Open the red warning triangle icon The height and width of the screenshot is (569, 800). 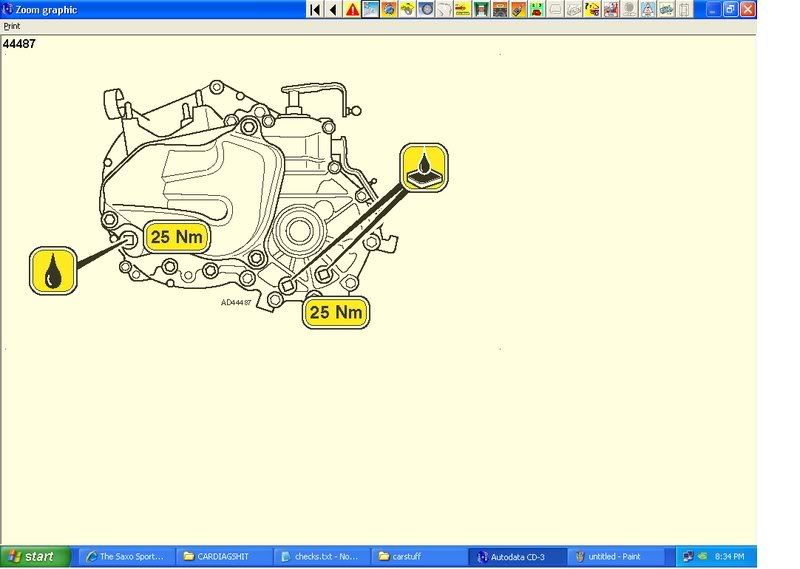click(352, 9)
